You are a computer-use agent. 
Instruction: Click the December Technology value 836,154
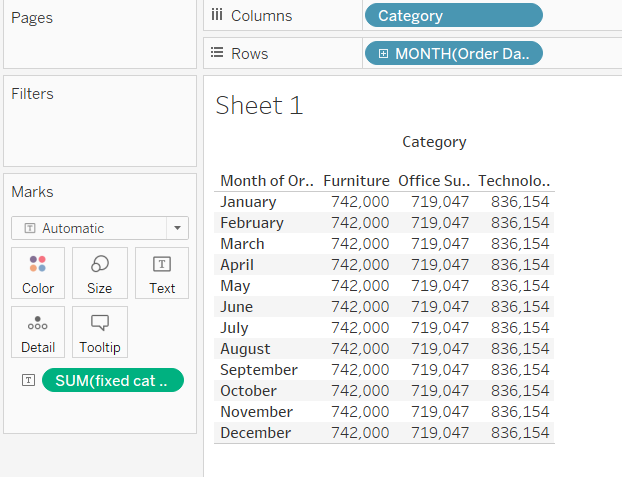(520, 433)
